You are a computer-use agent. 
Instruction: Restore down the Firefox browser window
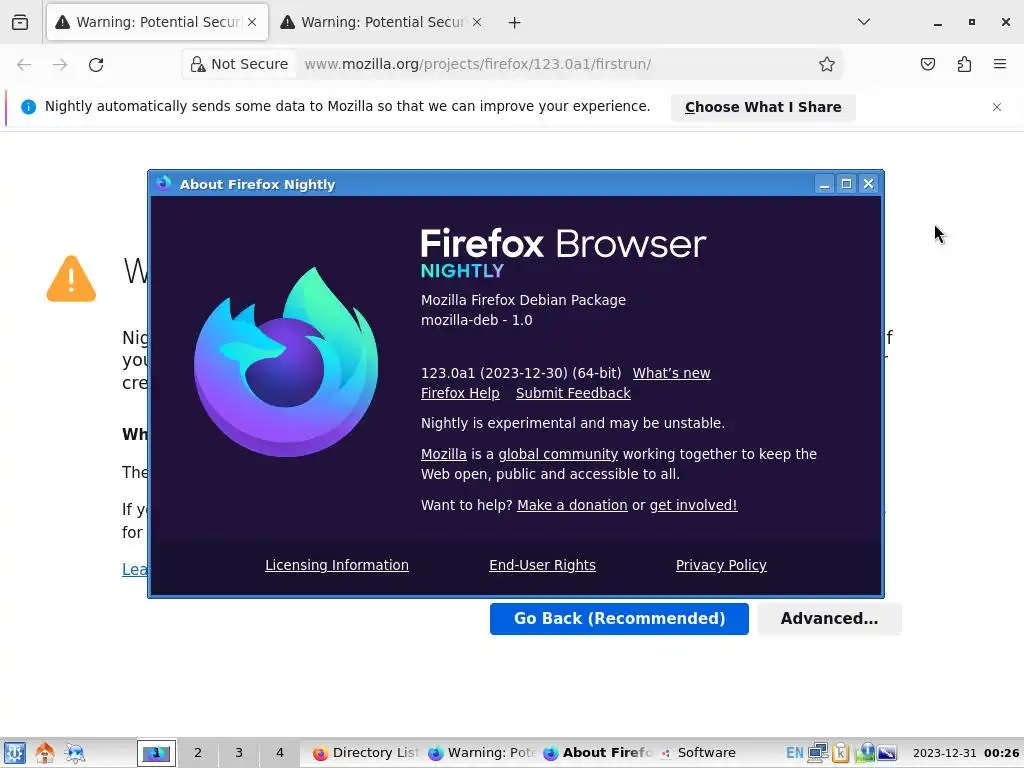(972, 22)
